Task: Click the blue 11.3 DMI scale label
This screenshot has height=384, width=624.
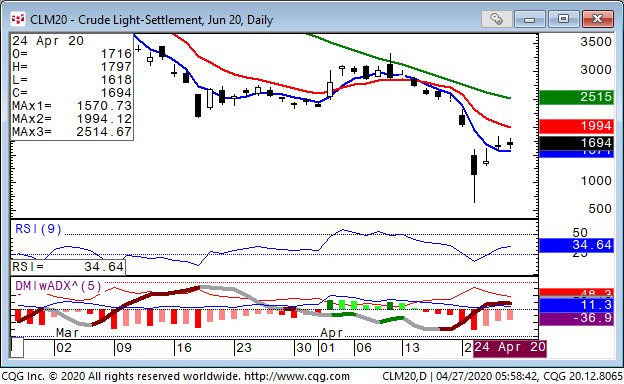Action: (x=576, y=305)
